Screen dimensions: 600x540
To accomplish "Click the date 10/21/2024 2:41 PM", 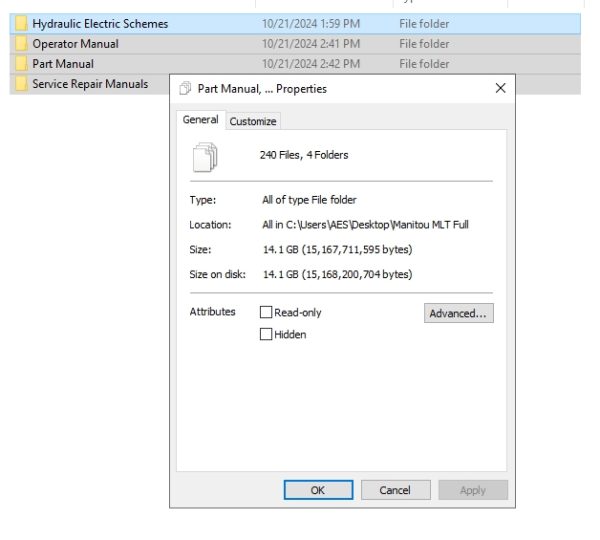I will 311,44.
